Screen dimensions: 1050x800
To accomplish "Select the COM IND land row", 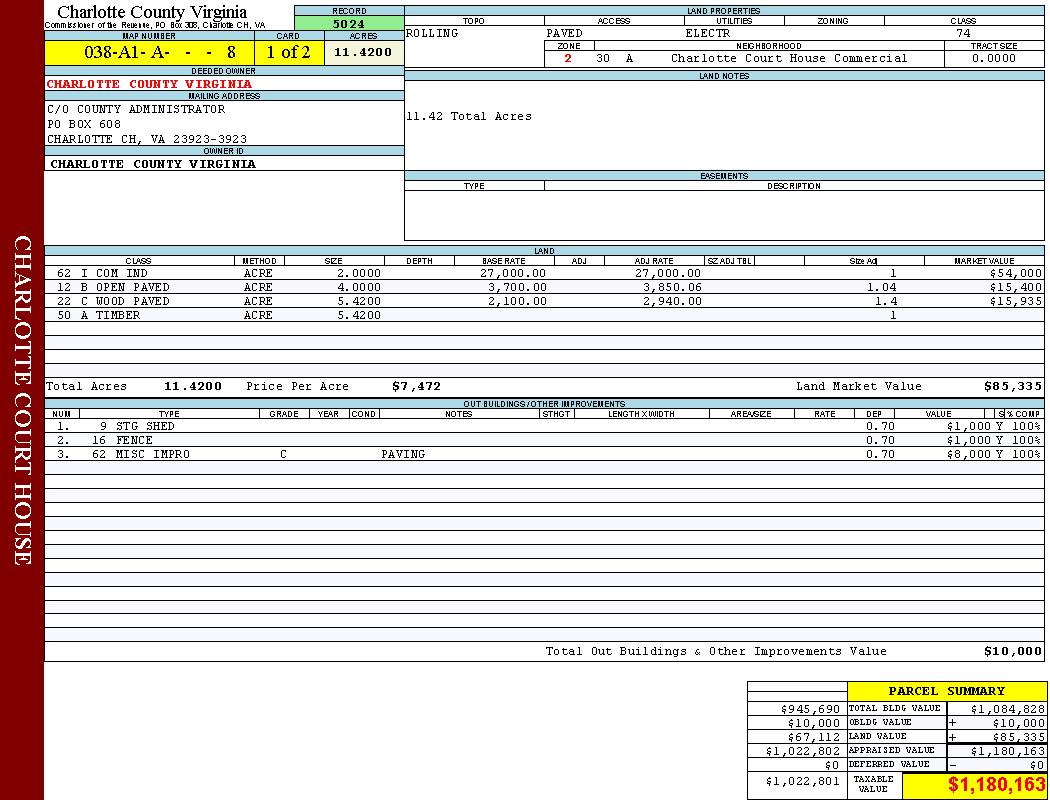I will pyautogui.click(x=120, y=273).
